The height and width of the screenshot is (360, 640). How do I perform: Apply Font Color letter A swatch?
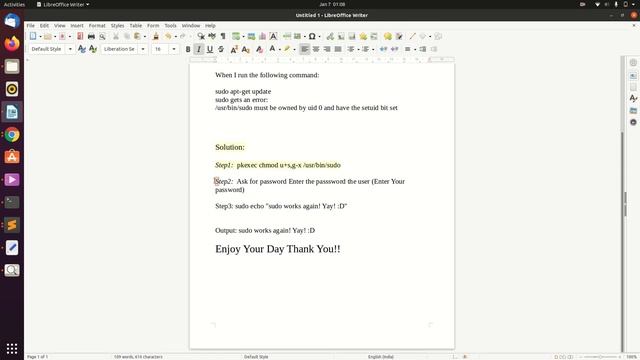pyautogui.click(x=272, y=49)
